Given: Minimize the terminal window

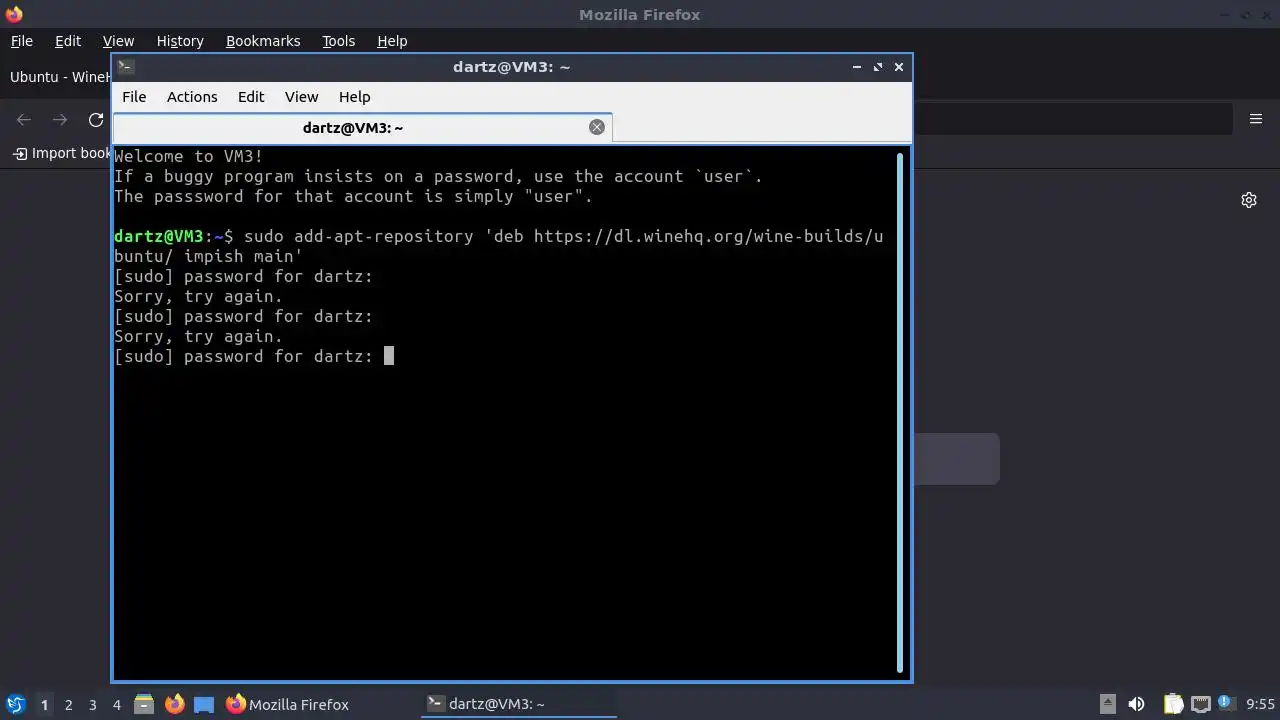Looking at the screenshot, I should [x=857, y=67].
